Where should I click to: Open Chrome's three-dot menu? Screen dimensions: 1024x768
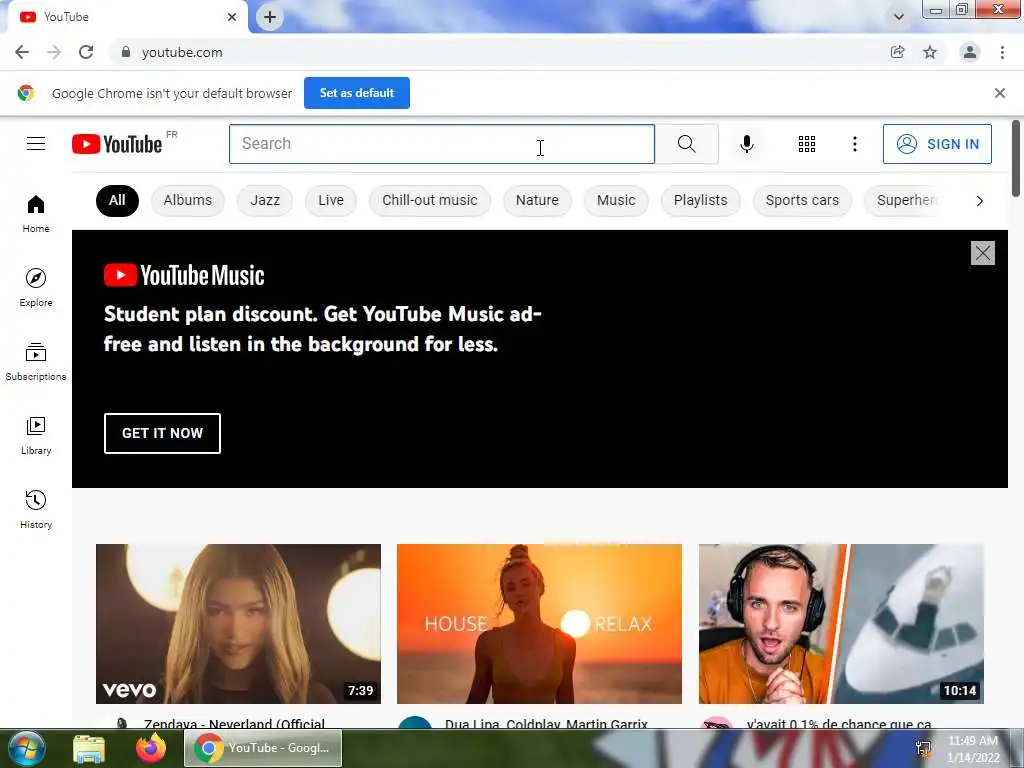pyautogui.click(x=1002, y=52)
